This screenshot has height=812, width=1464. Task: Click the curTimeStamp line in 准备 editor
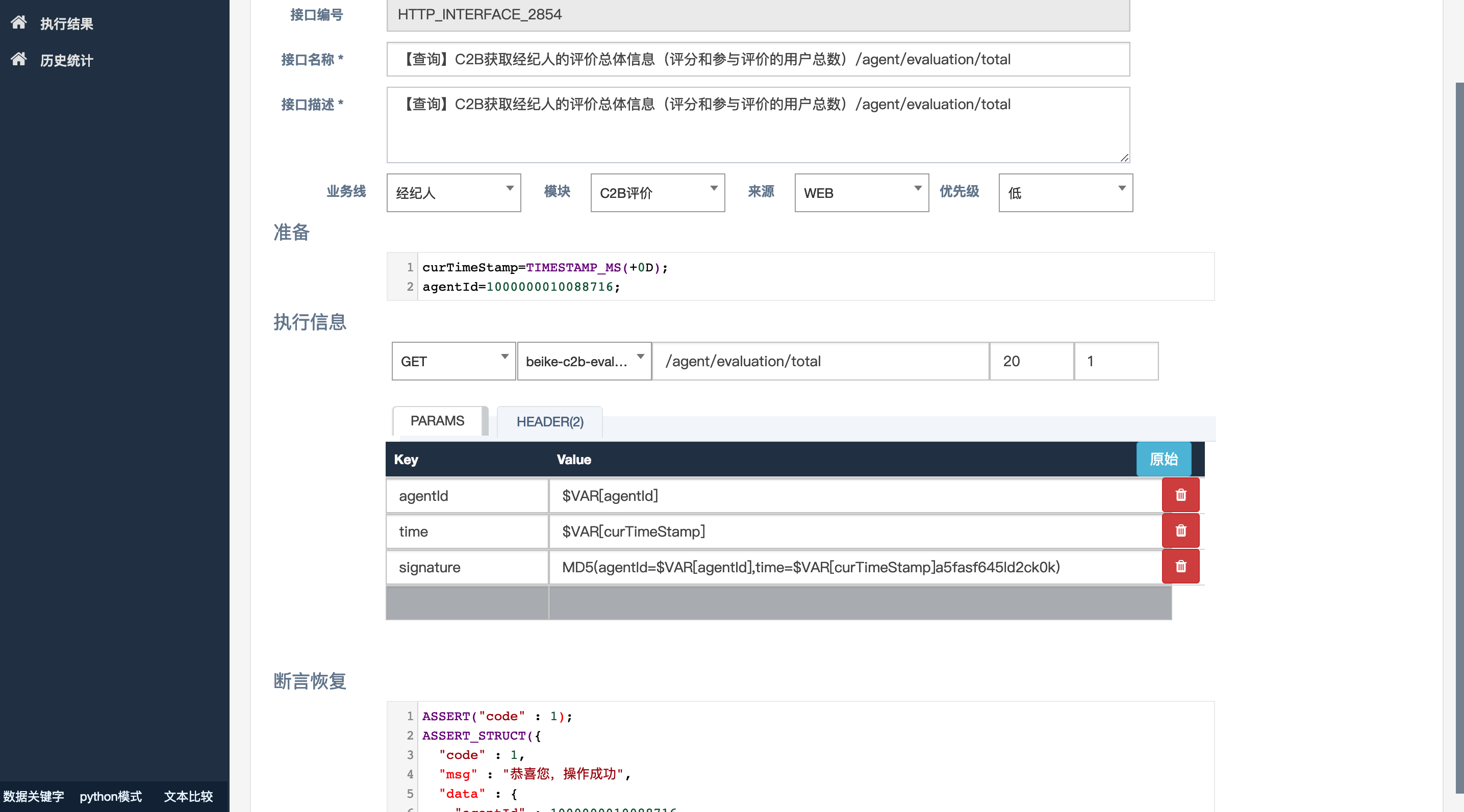click(545, 267)
